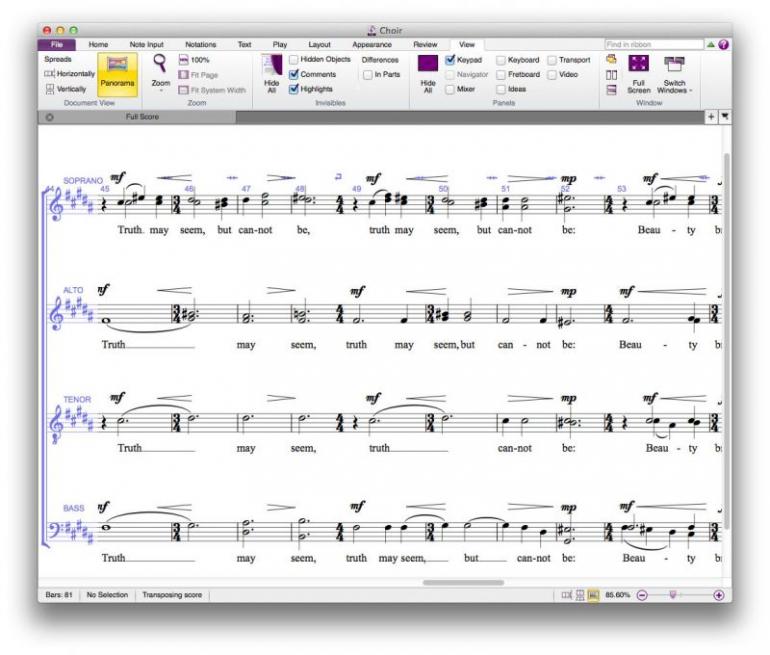This screenshot has width=770, height=655.
Task: Zoom out with minus button
Action: [642, 595]
